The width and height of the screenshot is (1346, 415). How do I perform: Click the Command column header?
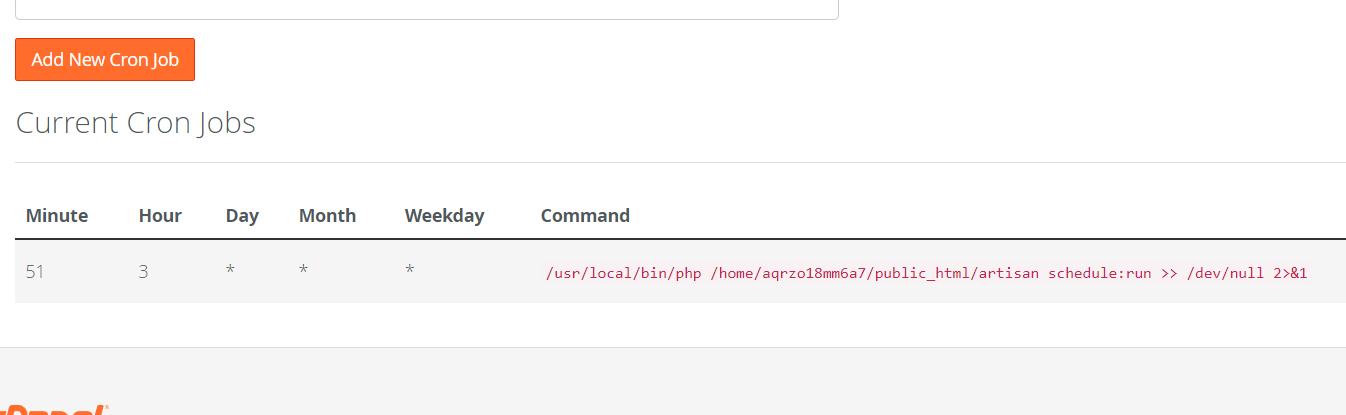click(585, 215)
